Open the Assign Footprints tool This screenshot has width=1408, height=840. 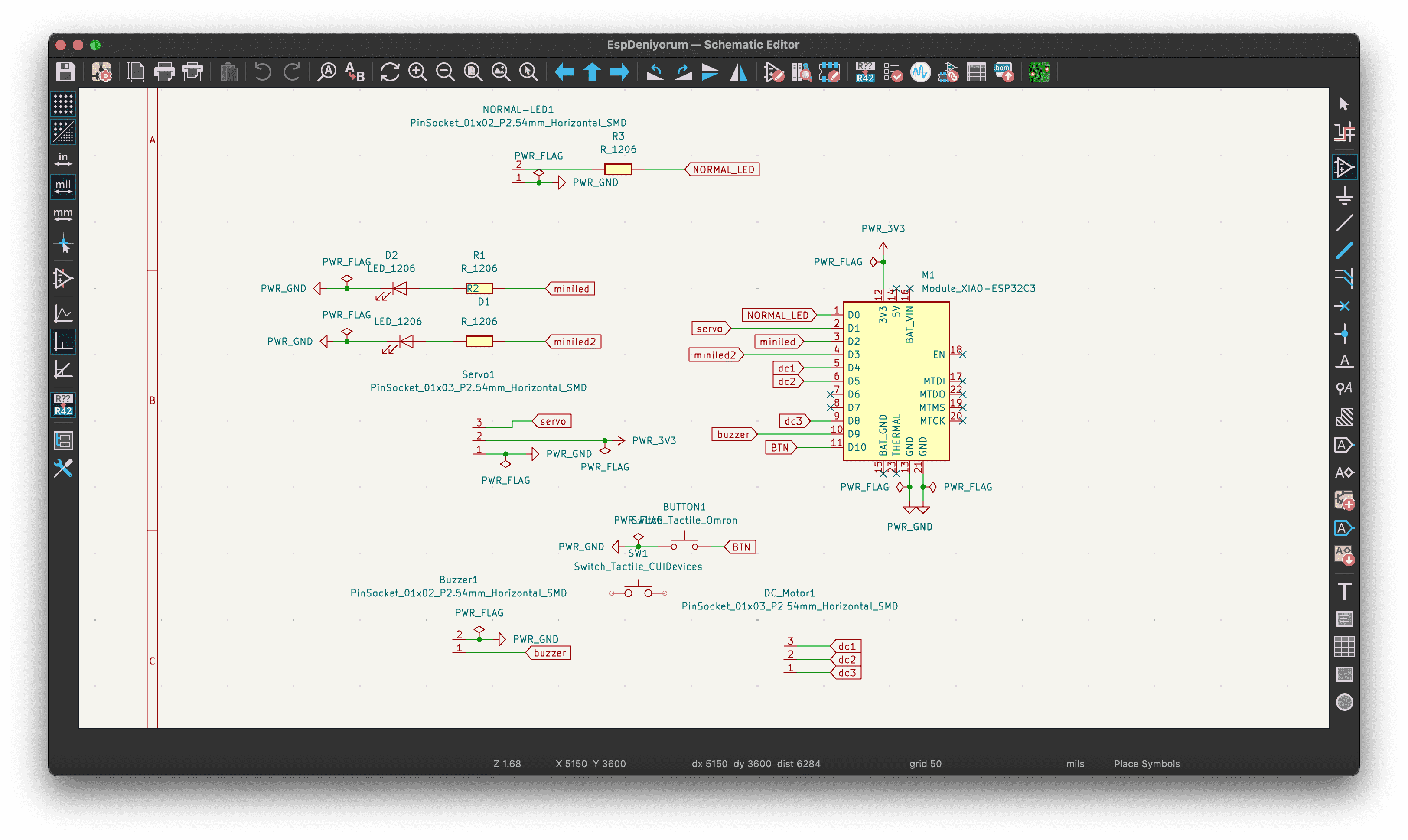(948, 72)
